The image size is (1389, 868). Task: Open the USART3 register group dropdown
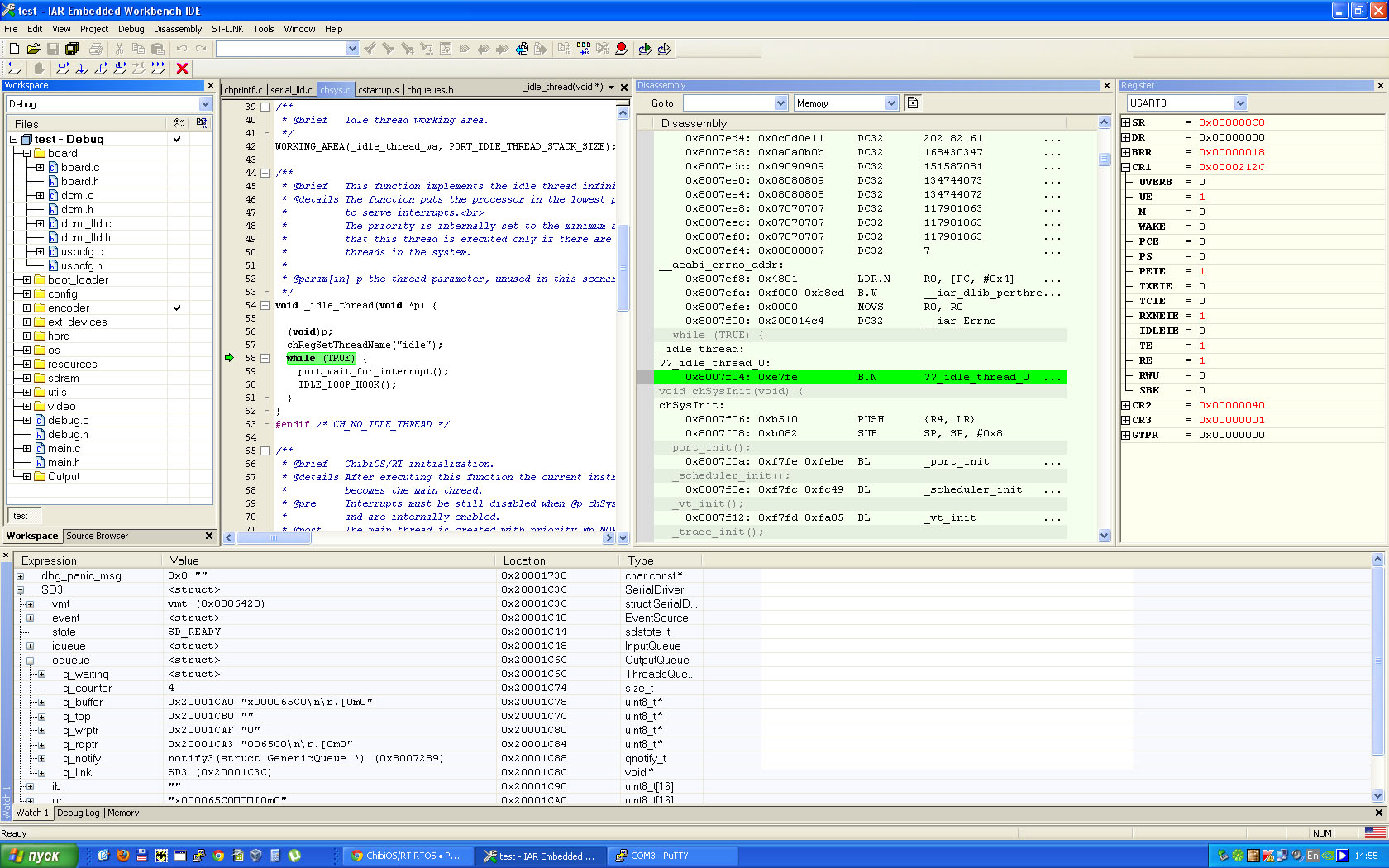(x=1240, y=103)
